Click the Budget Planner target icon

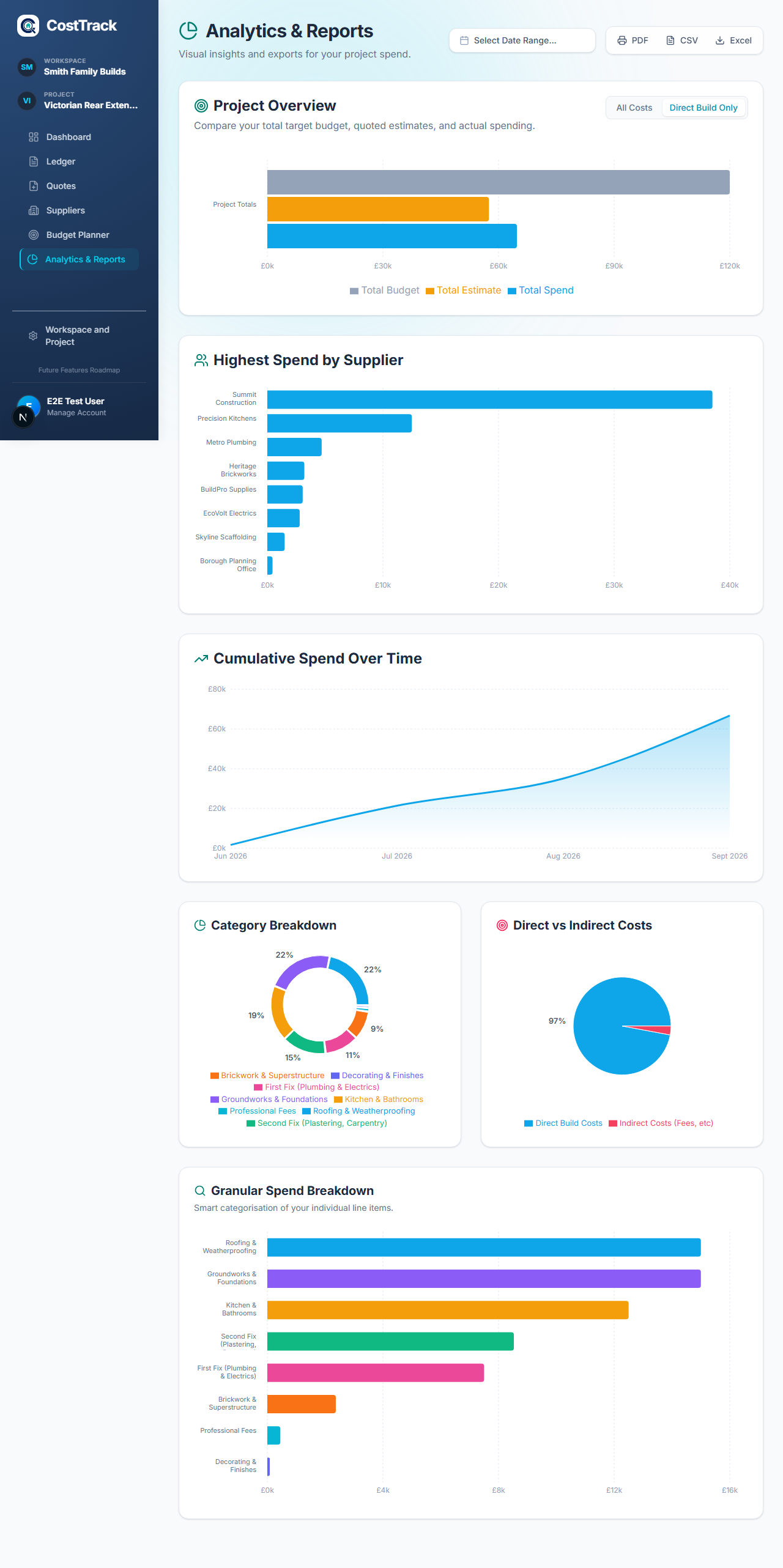tap(34, 235)
